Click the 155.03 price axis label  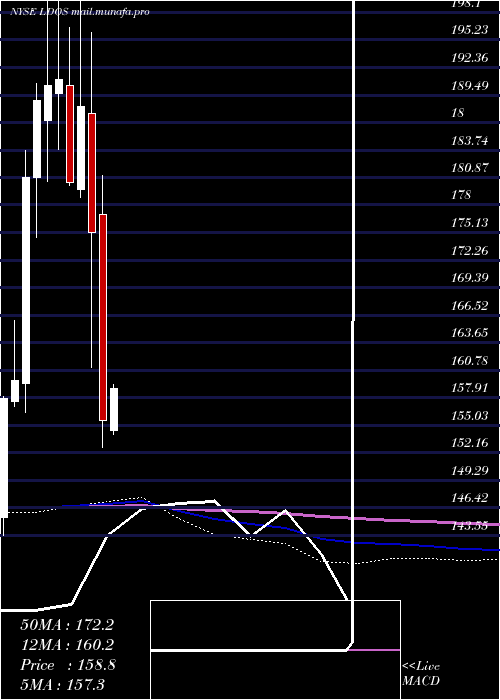[469, 415]
